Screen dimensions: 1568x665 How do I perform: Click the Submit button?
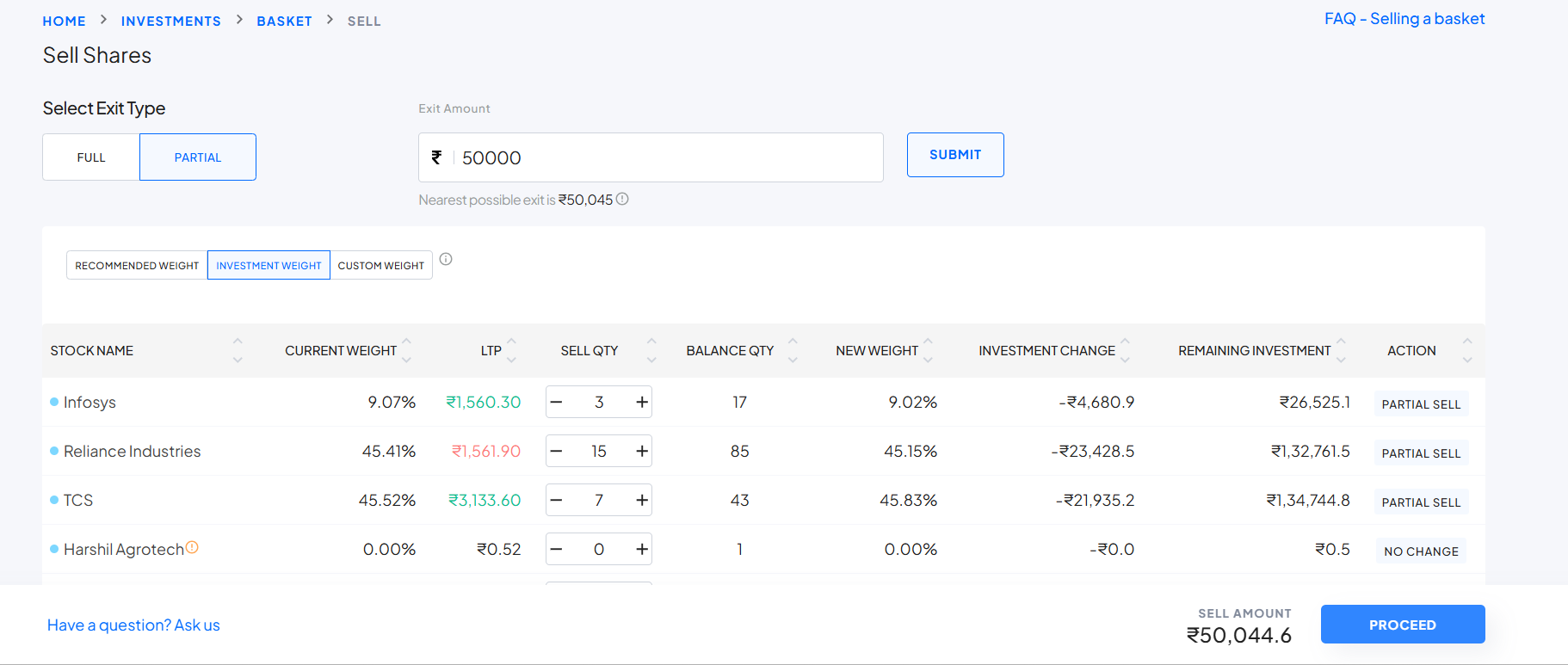point(955,155)
